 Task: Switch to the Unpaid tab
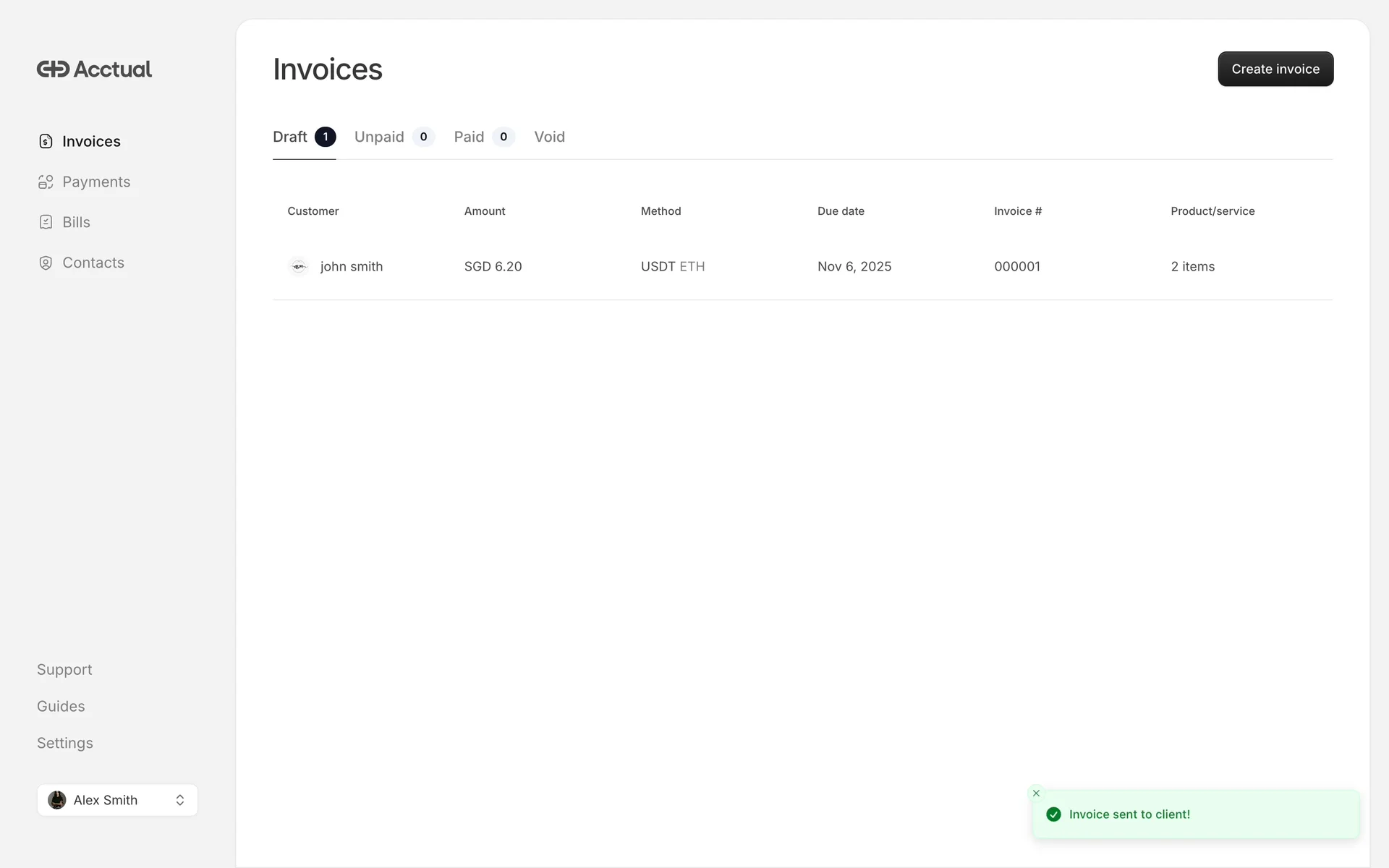pyautogui.click(x=379, y=137)
